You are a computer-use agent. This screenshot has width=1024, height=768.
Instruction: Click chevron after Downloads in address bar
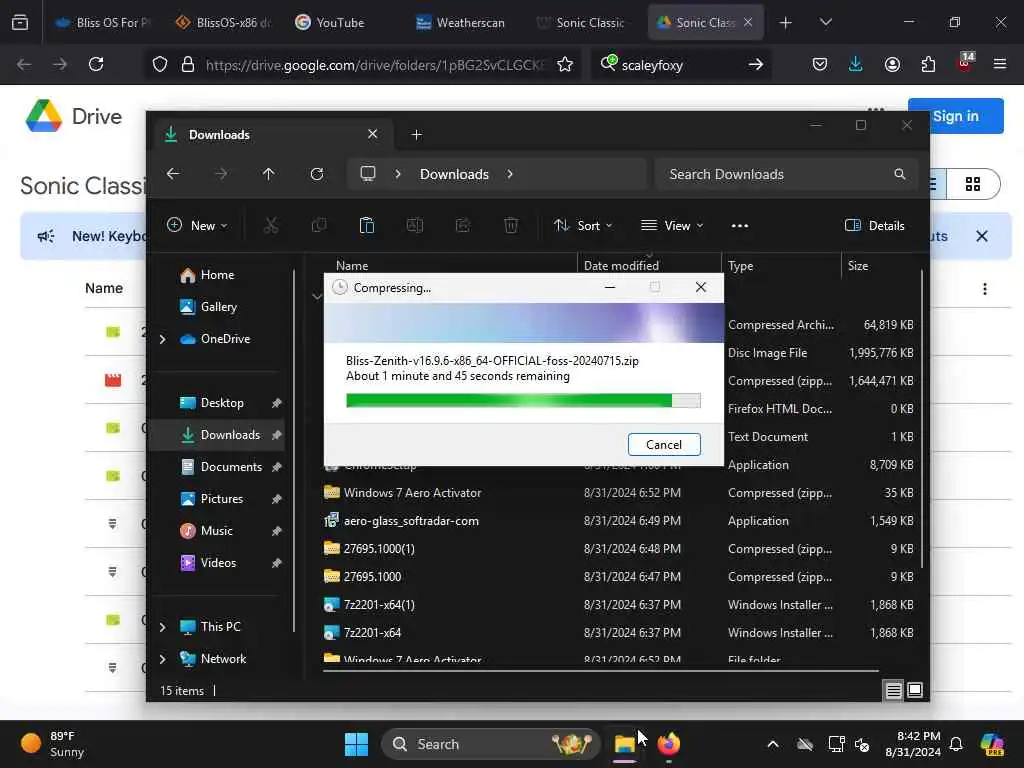510,174
